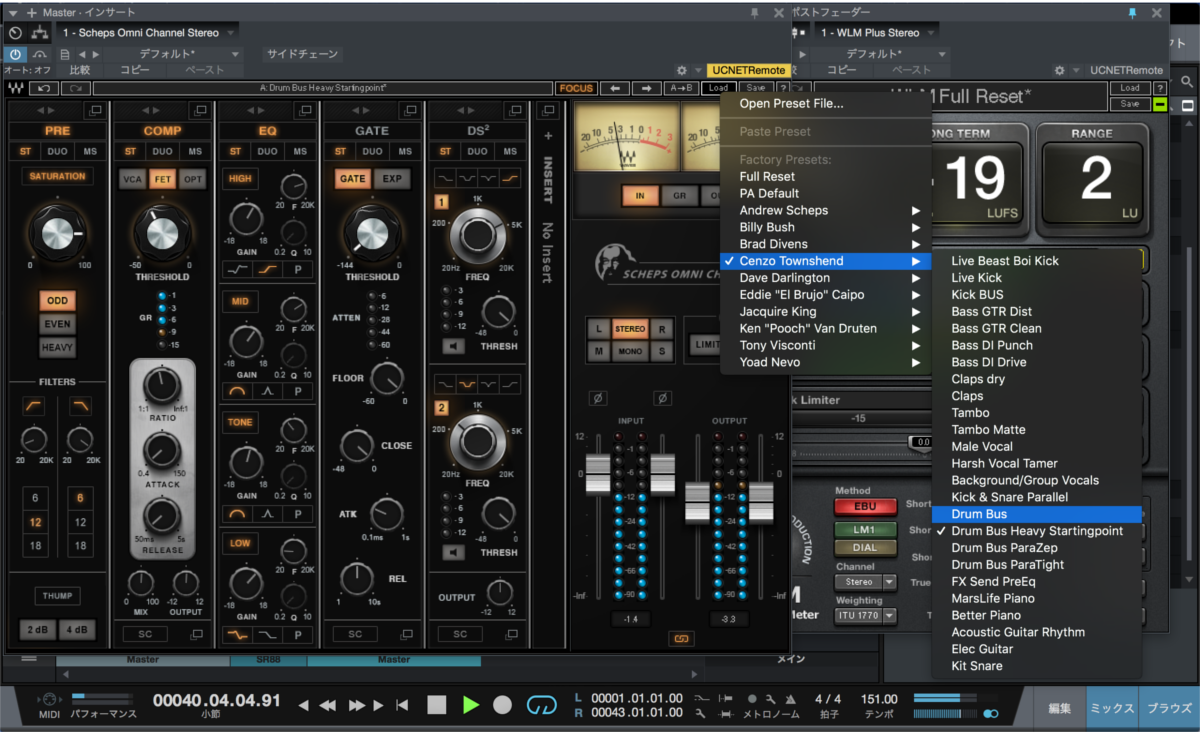Click the undo arrow in Waves toolbar
The image size is (1200, 732).
(x=45, y=88)
